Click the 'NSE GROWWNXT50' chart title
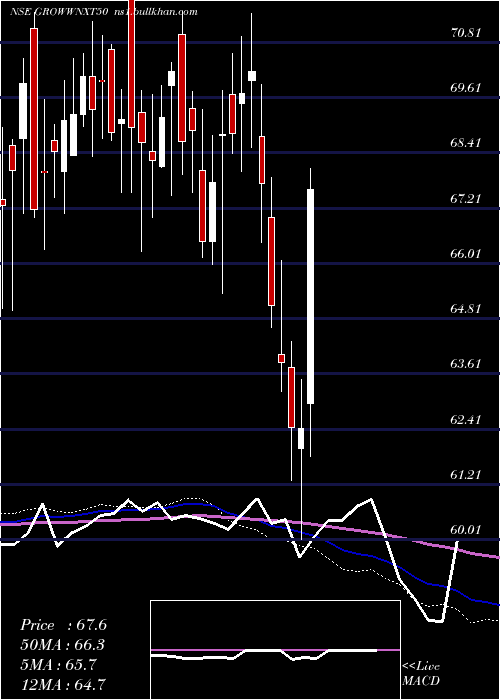Screen dimensions: 500x700 (58, 12)
